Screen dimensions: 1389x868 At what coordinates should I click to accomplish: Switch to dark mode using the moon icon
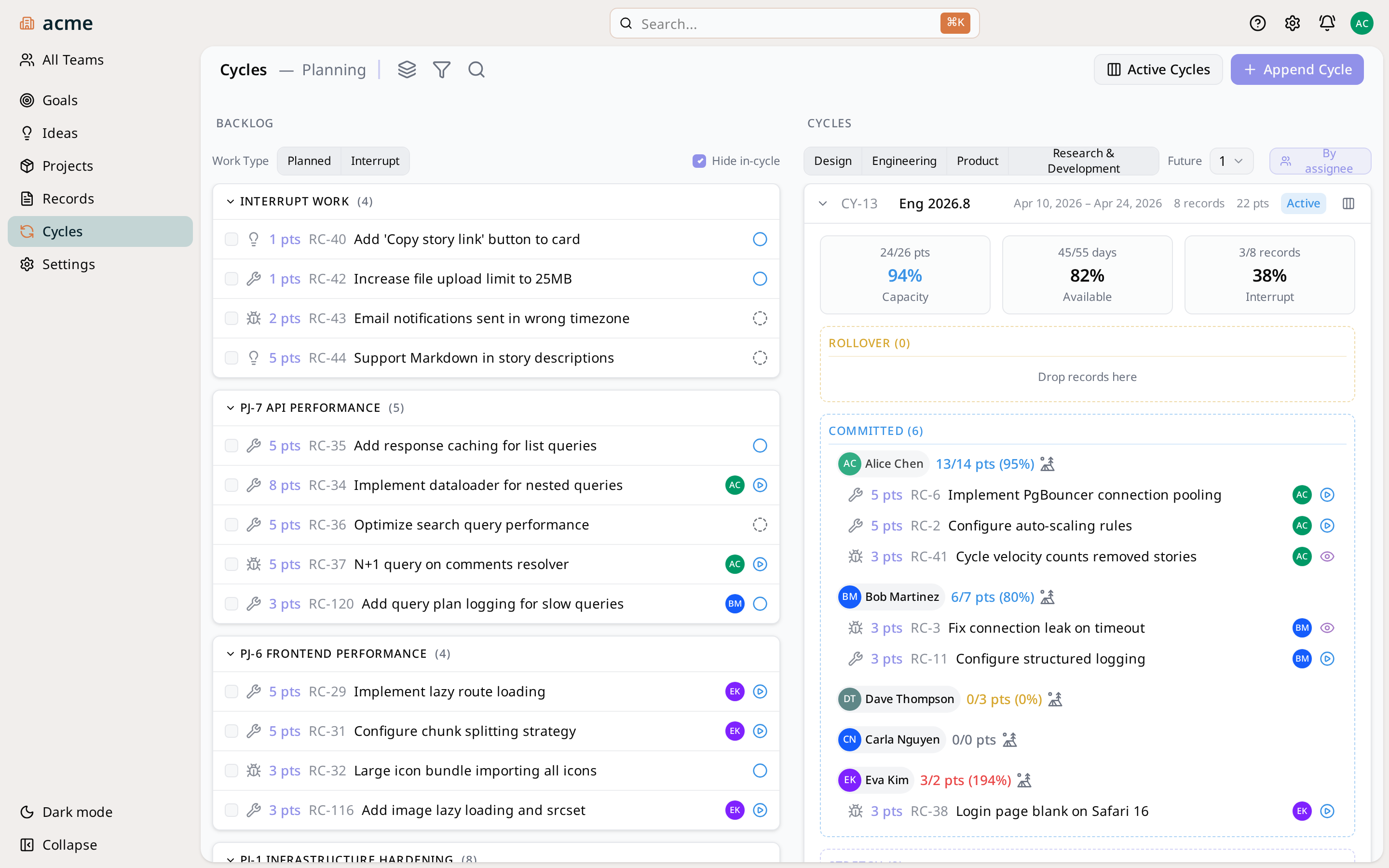(27, 811)
